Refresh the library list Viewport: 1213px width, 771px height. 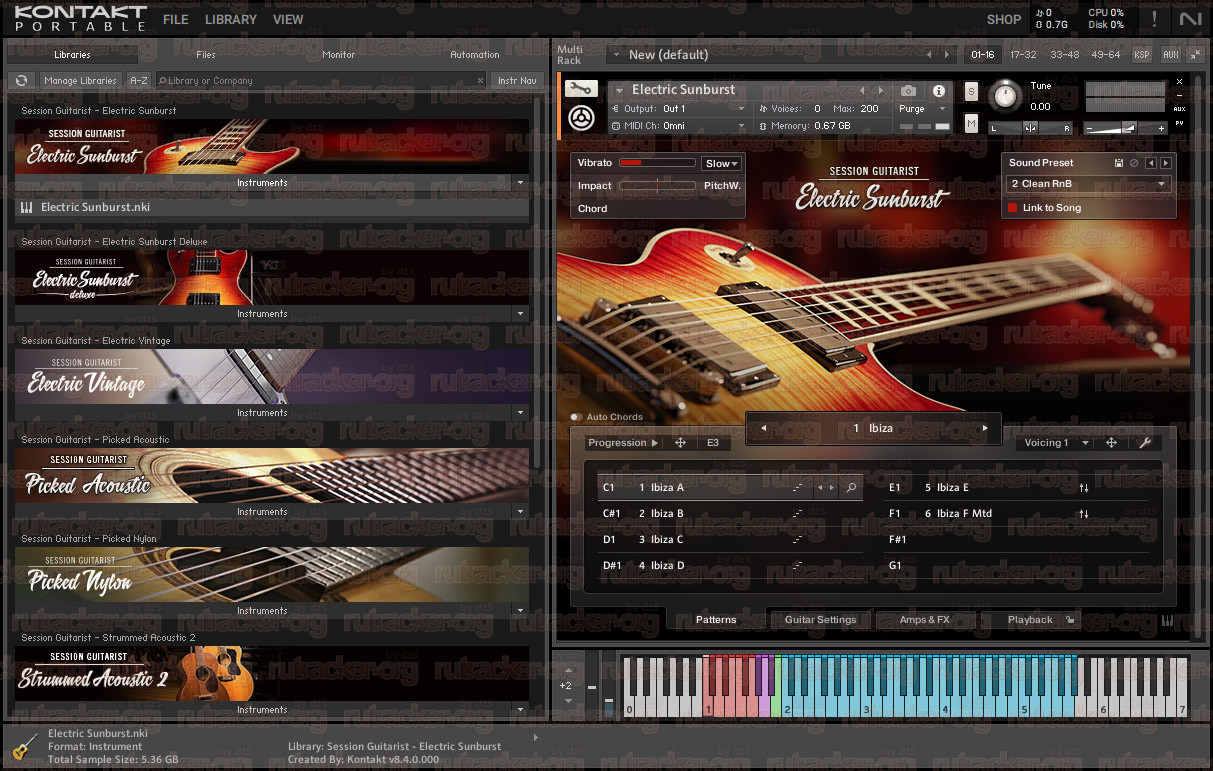click(20, 80)
